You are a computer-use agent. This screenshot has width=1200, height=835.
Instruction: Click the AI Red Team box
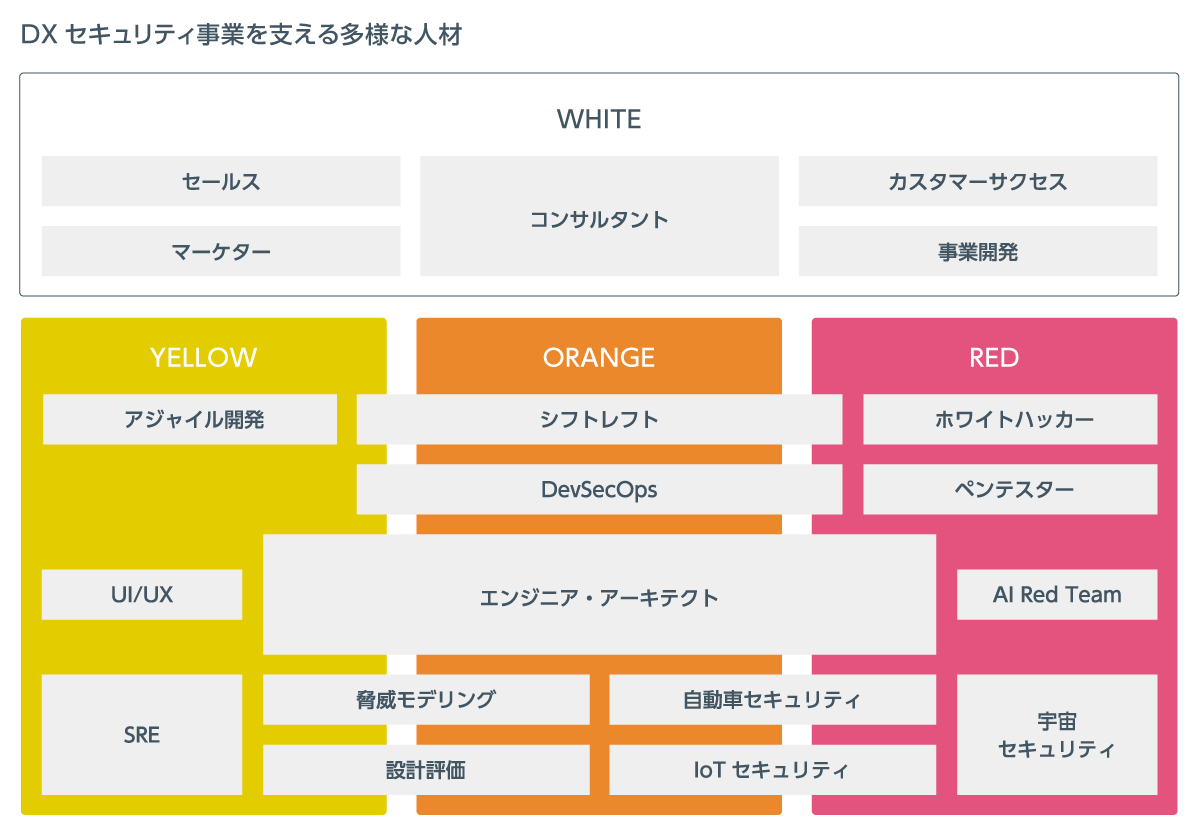(1057, 594)
